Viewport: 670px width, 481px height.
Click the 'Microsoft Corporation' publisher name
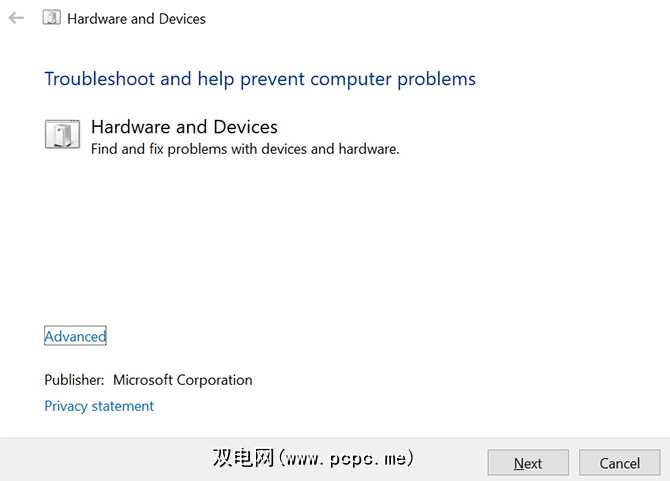[182, 380]
